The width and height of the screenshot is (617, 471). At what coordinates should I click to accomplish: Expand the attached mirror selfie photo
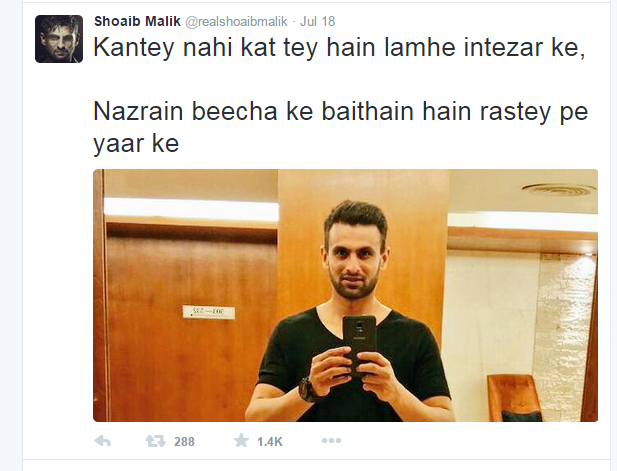click(x=345, y=296)
